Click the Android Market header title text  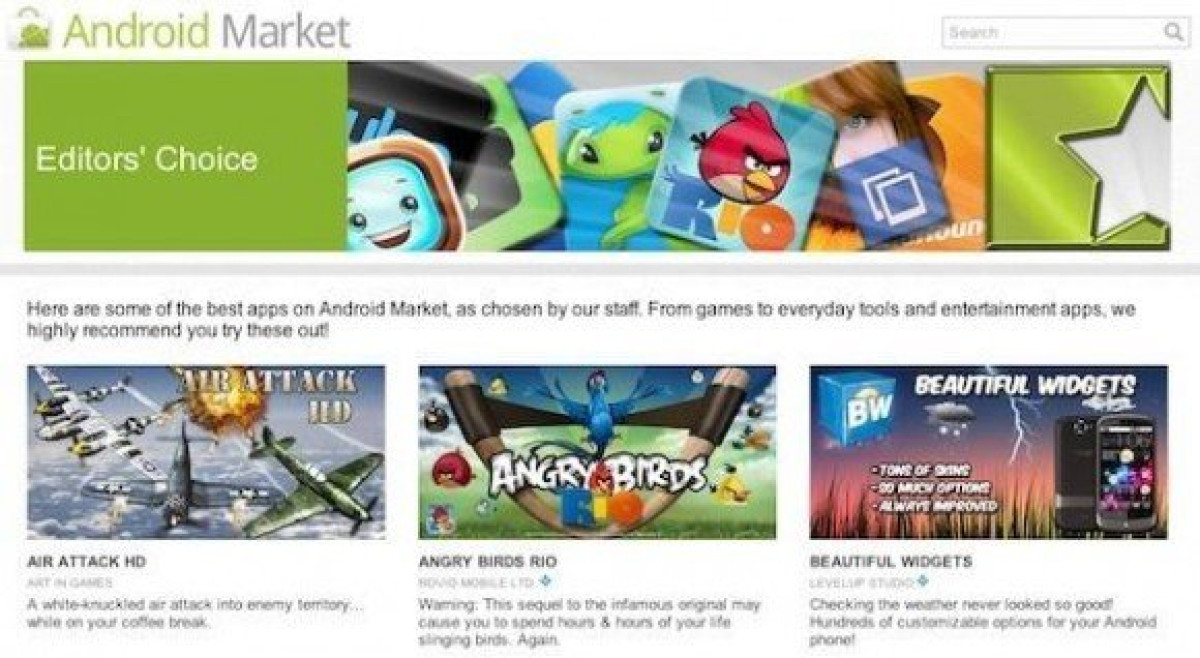click(x=207, y=30)
